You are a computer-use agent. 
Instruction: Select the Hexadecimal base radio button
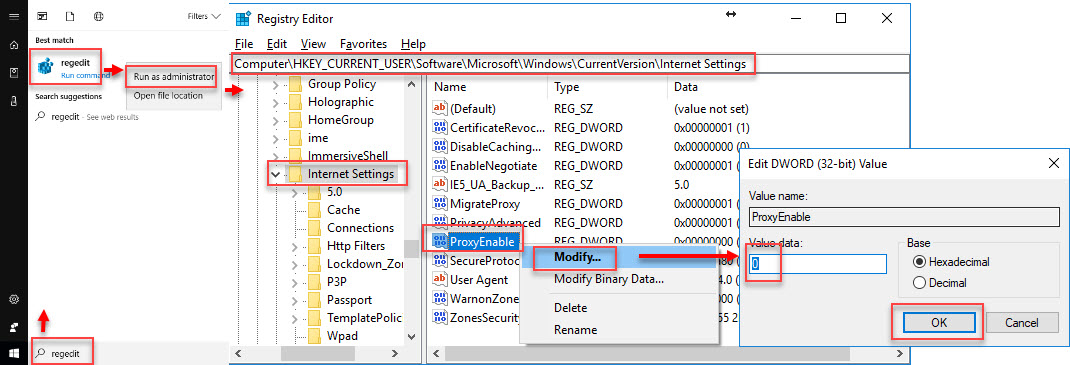click(x=919, y=261)
